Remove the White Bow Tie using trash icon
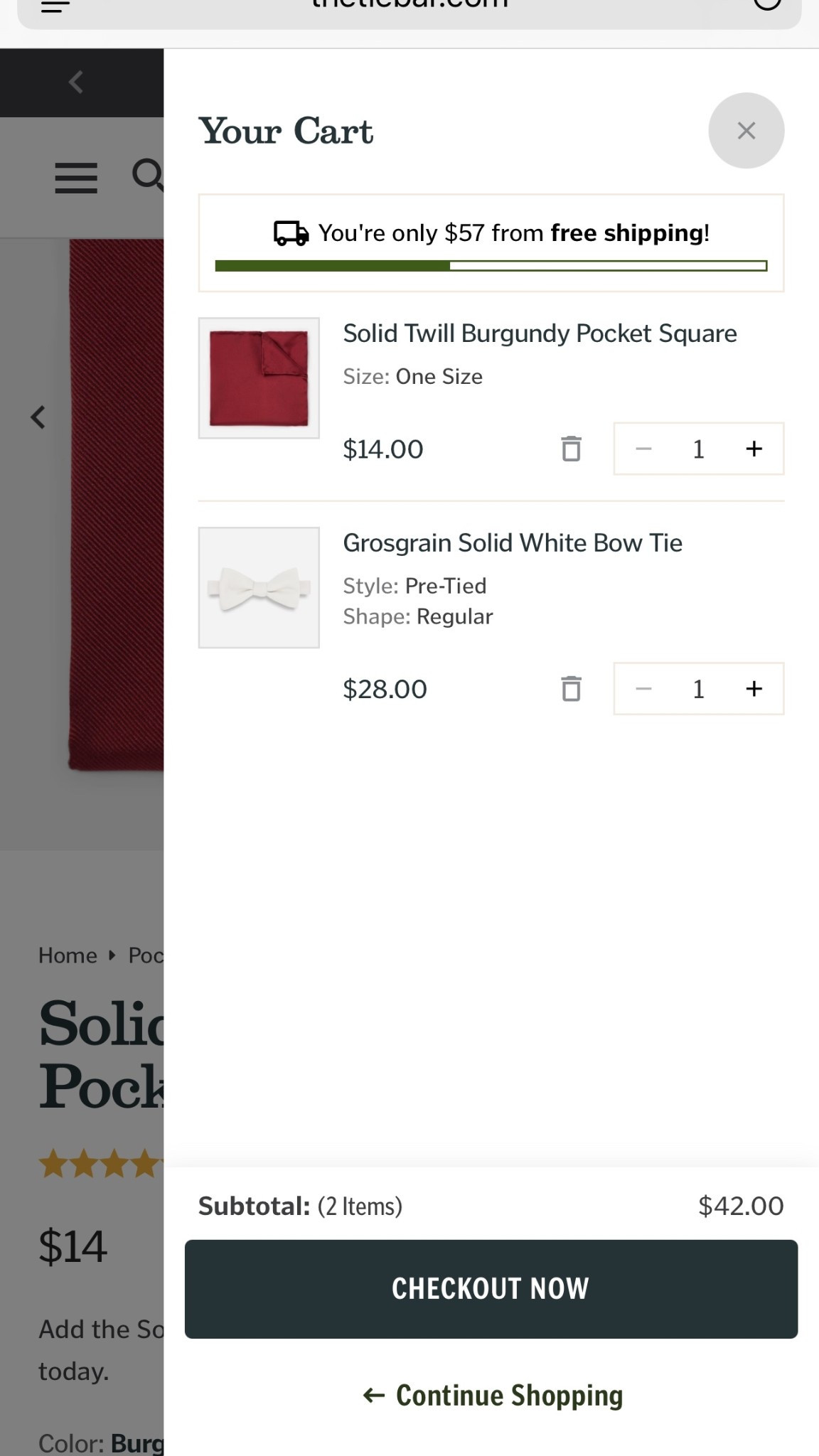Screen dimensions: 819x1456 click(x=571, y=688)
